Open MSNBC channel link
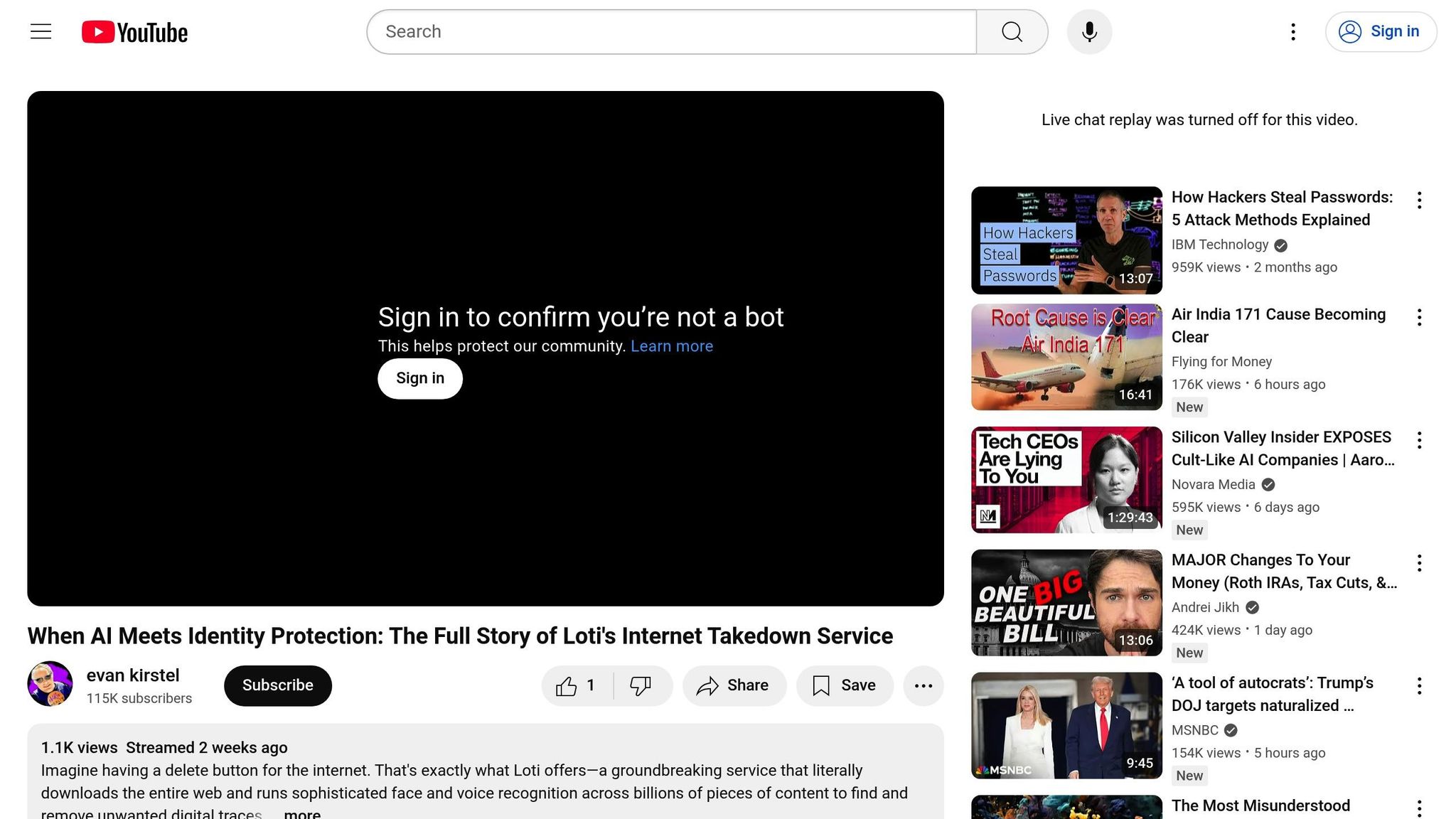Screen dimensions: 1456x819 tap(1195, 731)
